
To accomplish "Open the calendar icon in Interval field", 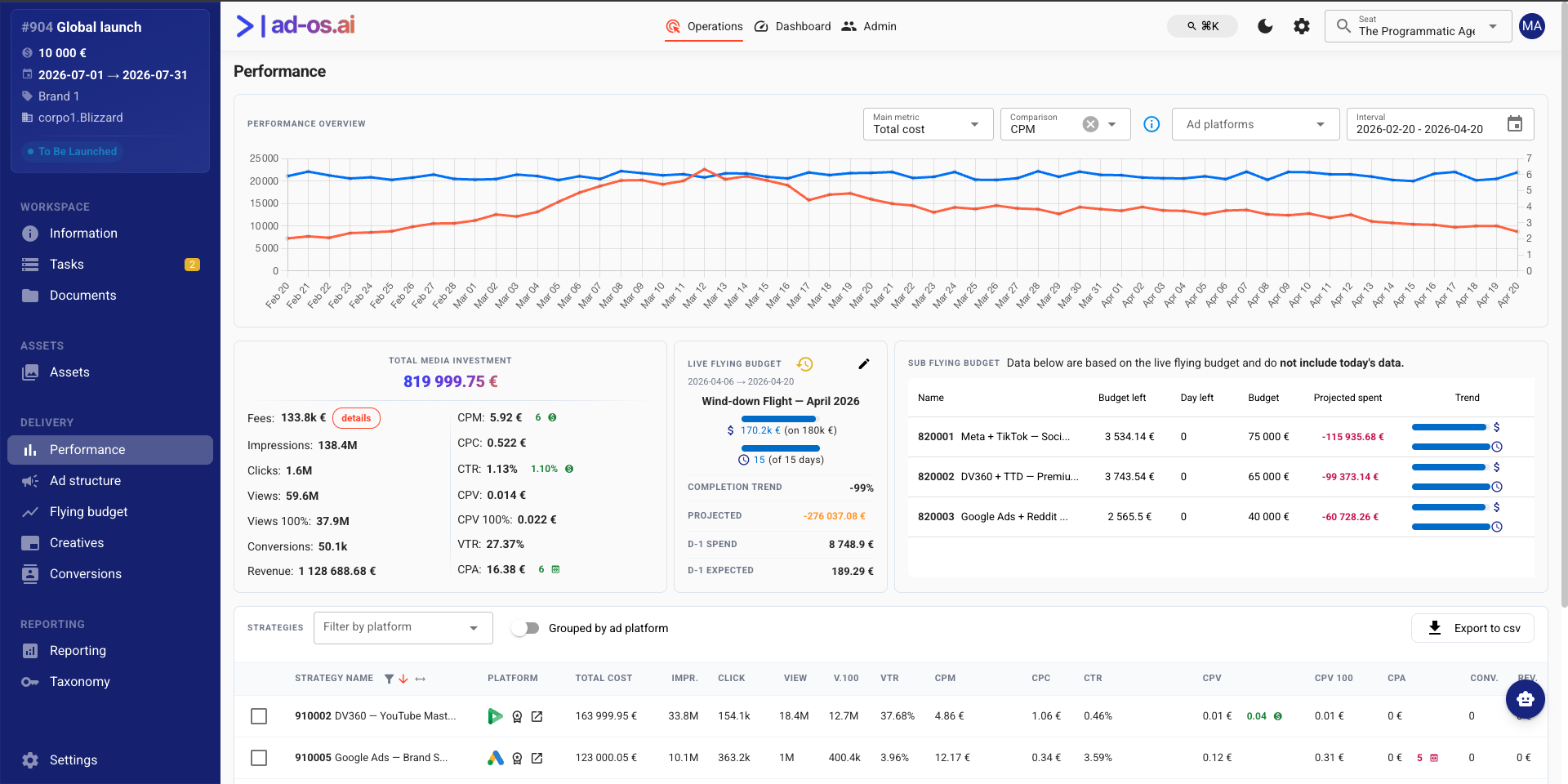I will tap(1515, 124).
